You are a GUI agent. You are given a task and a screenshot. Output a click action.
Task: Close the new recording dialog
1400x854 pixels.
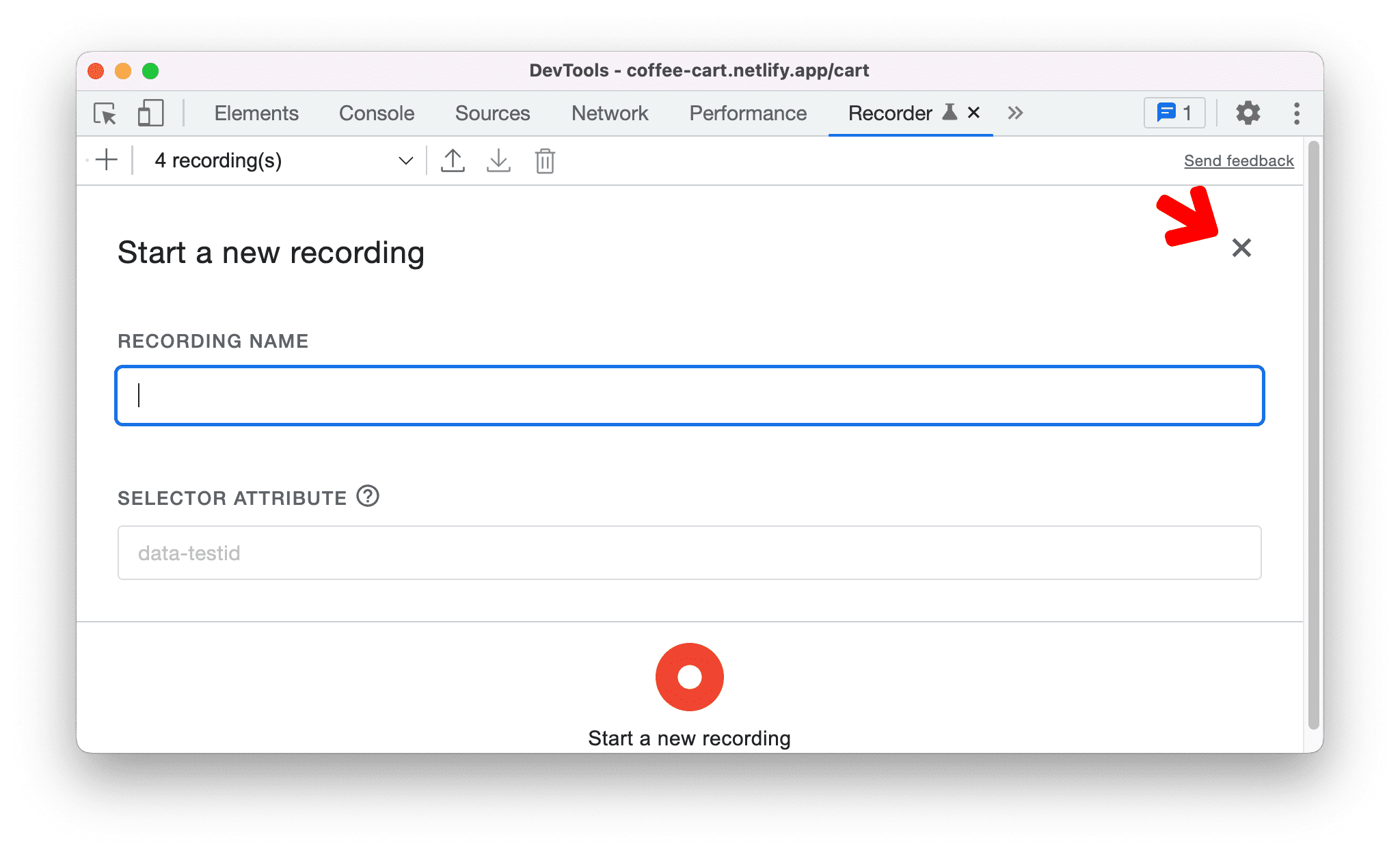coord(1243,248)
